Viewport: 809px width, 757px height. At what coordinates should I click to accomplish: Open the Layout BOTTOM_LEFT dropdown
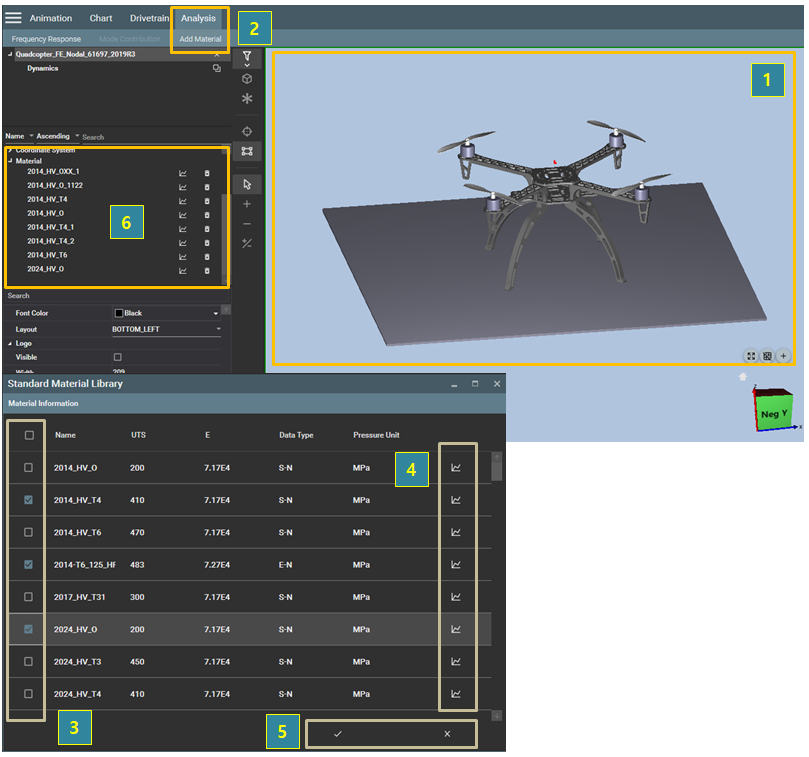pyautogui.click(x=165, y=329)
